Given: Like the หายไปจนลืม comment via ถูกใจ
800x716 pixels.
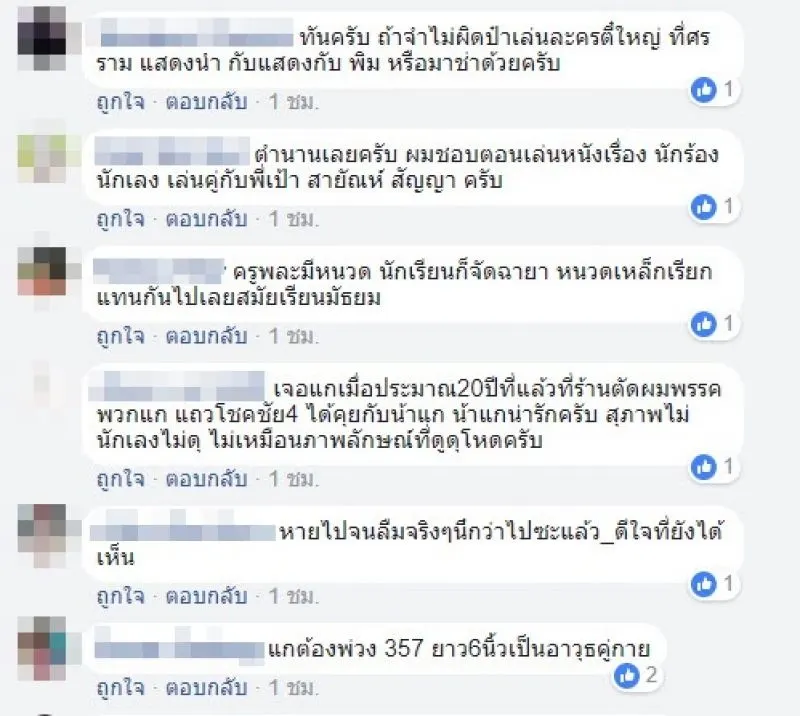Looking at the screenshot, I should (120, 596).
